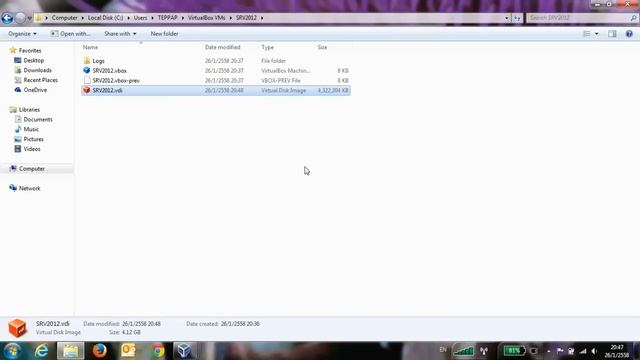The width and height of the screenshot is (640, 360).
Task: Click Open with... toolbar button
Action: pyautogui.click(x=71, y=34)
